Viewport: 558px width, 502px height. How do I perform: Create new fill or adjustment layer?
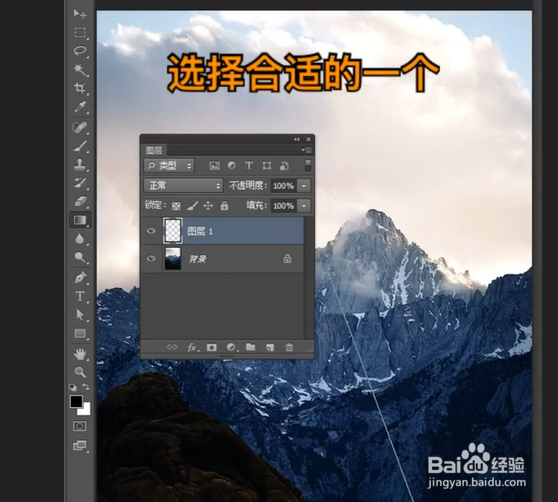231,347
